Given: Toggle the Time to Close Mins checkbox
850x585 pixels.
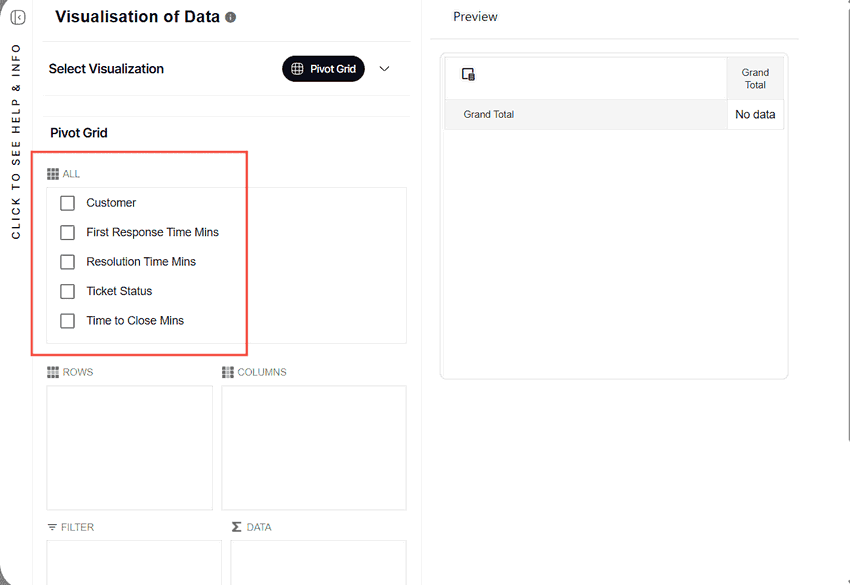Looking at the screenshot, I should (67, 321).
